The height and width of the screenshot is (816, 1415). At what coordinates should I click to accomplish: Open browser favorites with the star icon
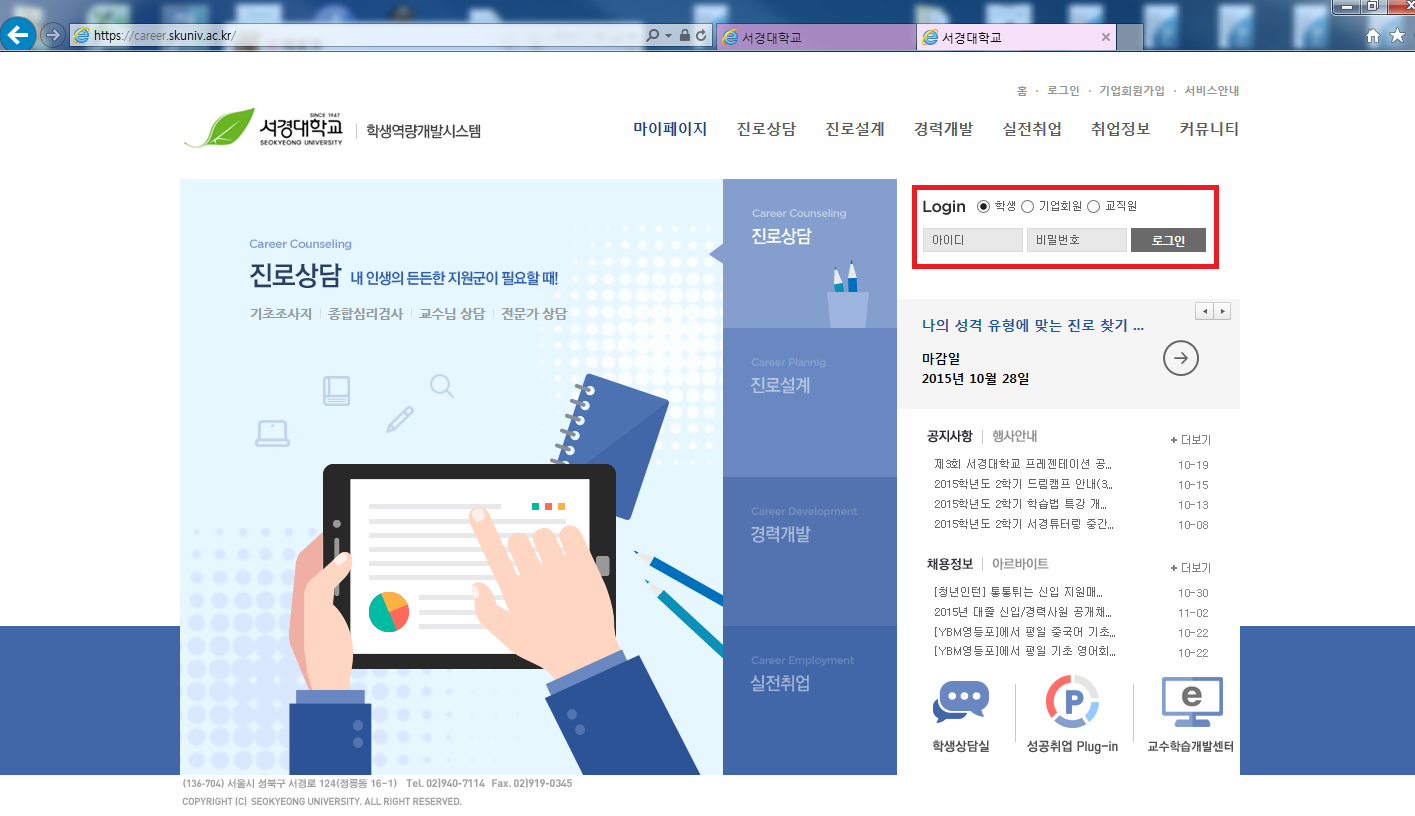pyautogui.click(x=1399, y=36)
